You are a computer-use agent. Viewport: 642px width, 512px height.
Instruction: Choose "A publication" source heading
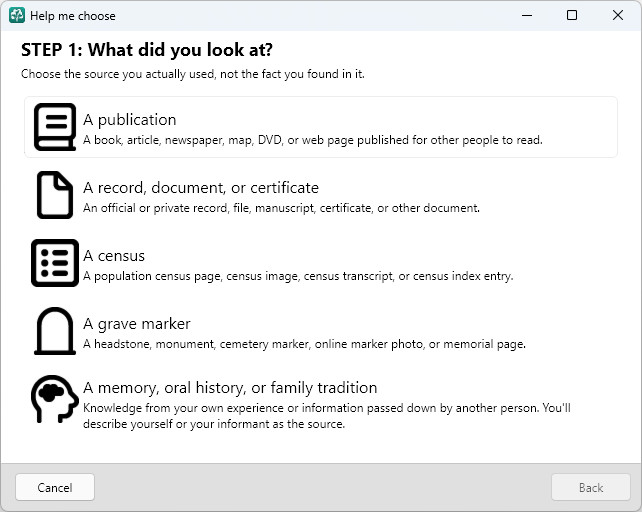(x=130, y=120)
